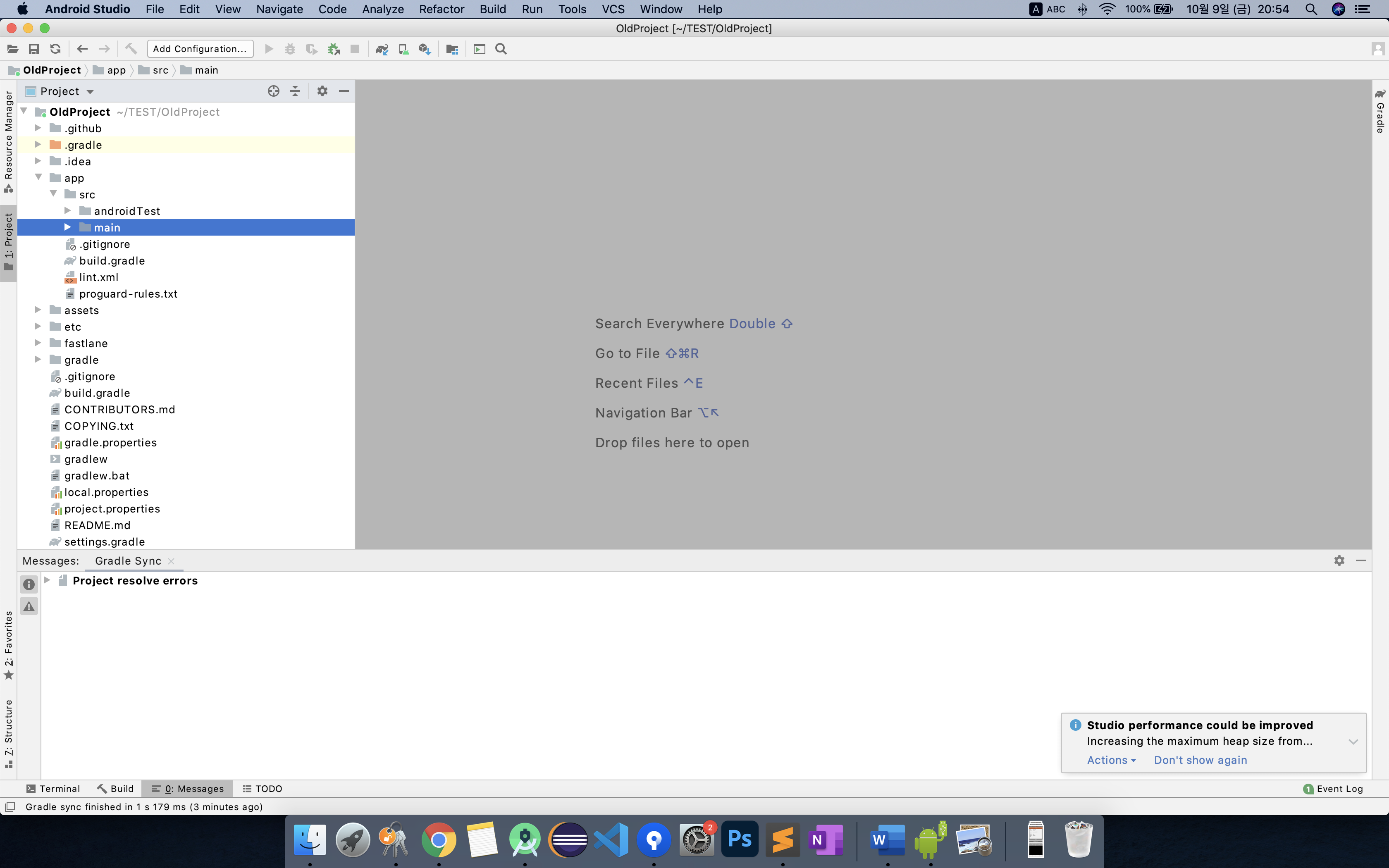Open build.gradle under app folder
Viewport: 1389px width, 868px height.
[x=112, y=261]
